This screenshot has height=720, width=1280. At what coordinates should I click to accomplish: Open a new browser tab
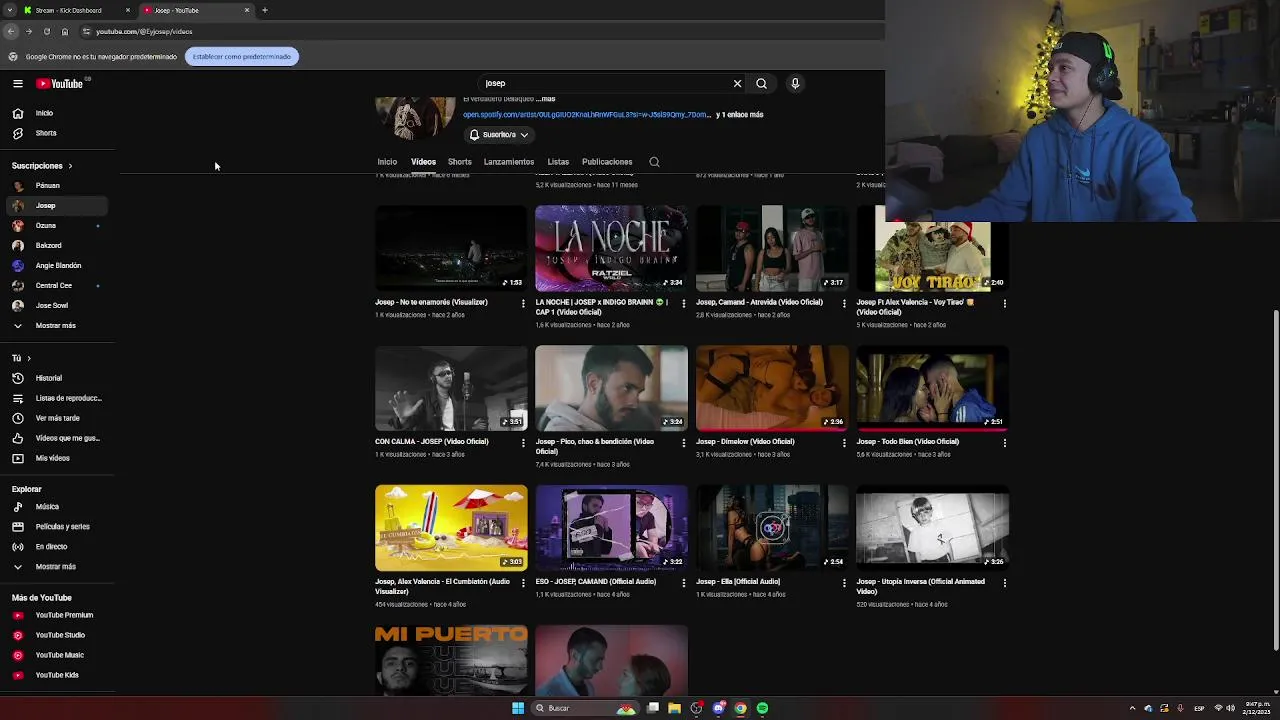coord(265,10)
